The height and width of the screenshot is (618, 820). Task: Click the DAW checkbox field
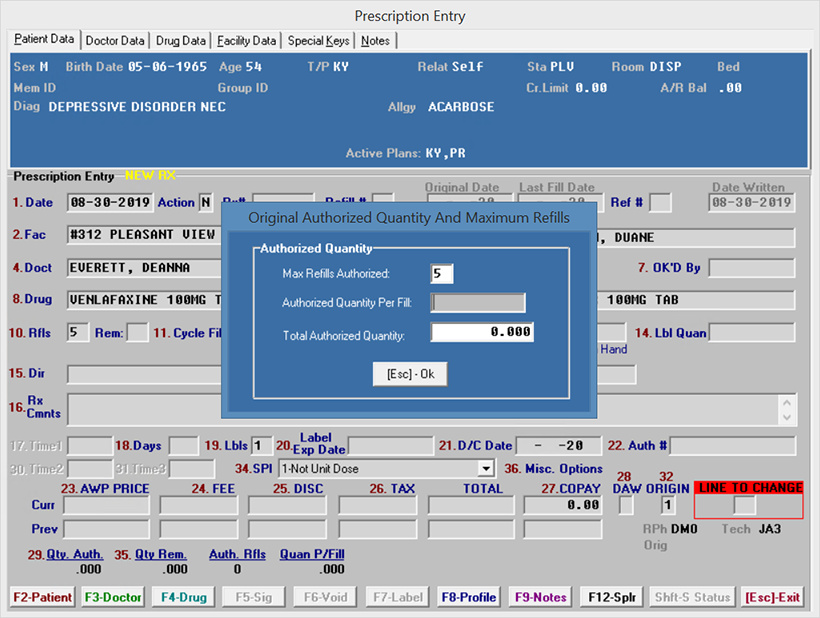point(626,505)
